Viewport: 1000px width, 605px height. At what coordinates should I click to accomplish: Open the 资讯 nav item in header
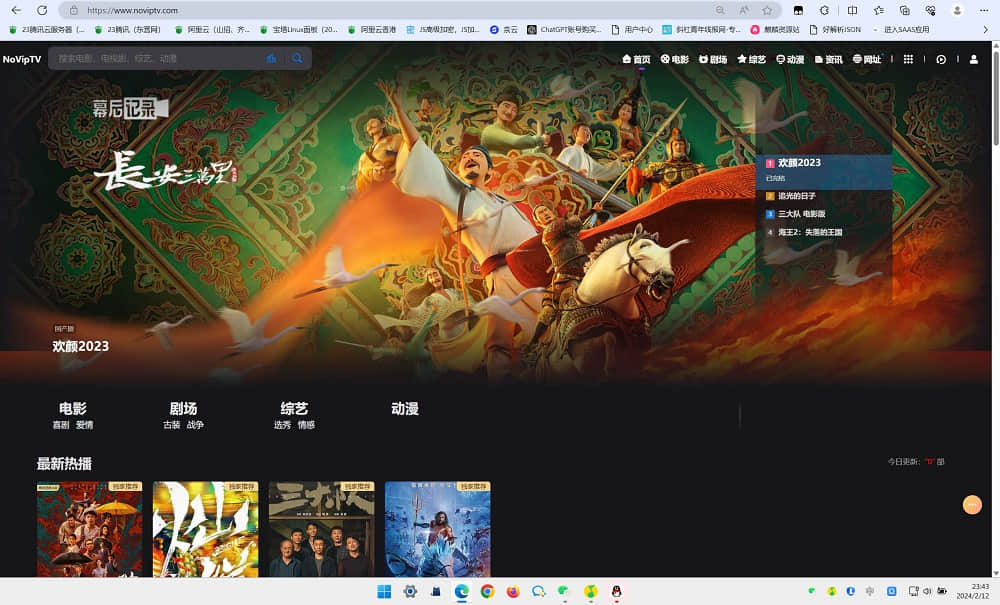828,59
